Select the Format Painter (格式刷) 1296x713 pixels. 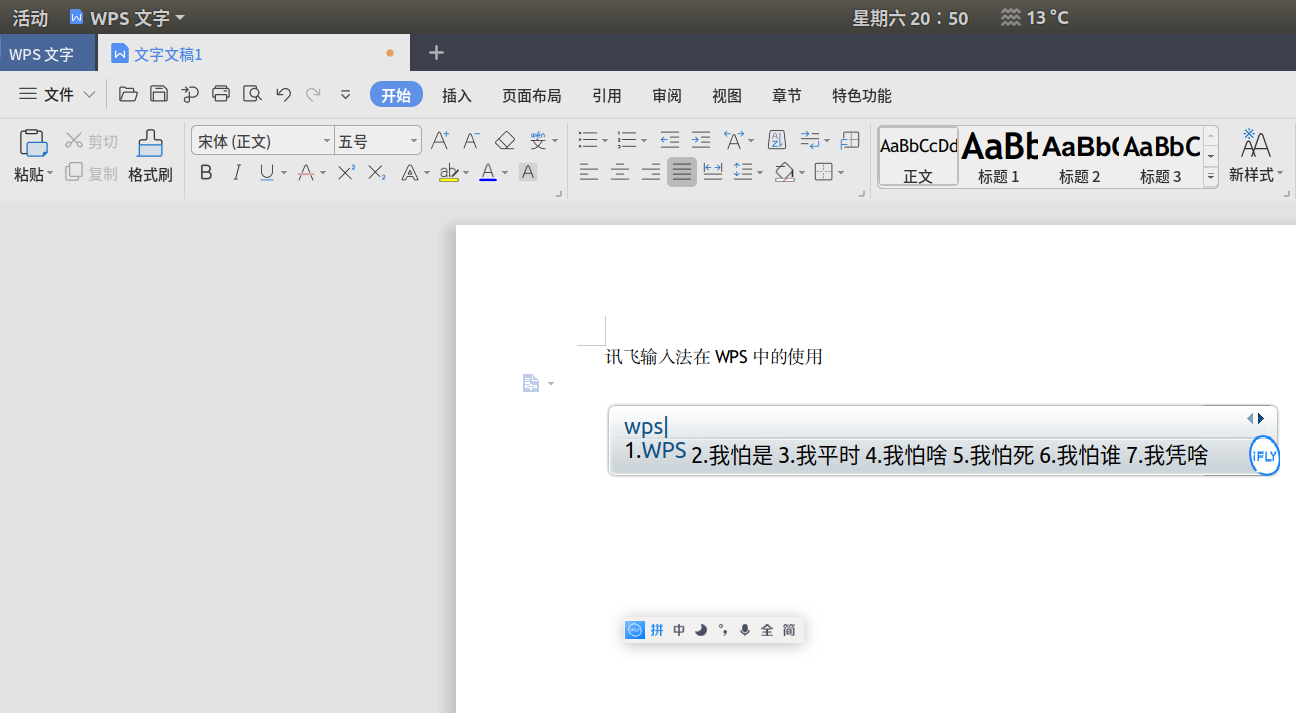(150, 155)
